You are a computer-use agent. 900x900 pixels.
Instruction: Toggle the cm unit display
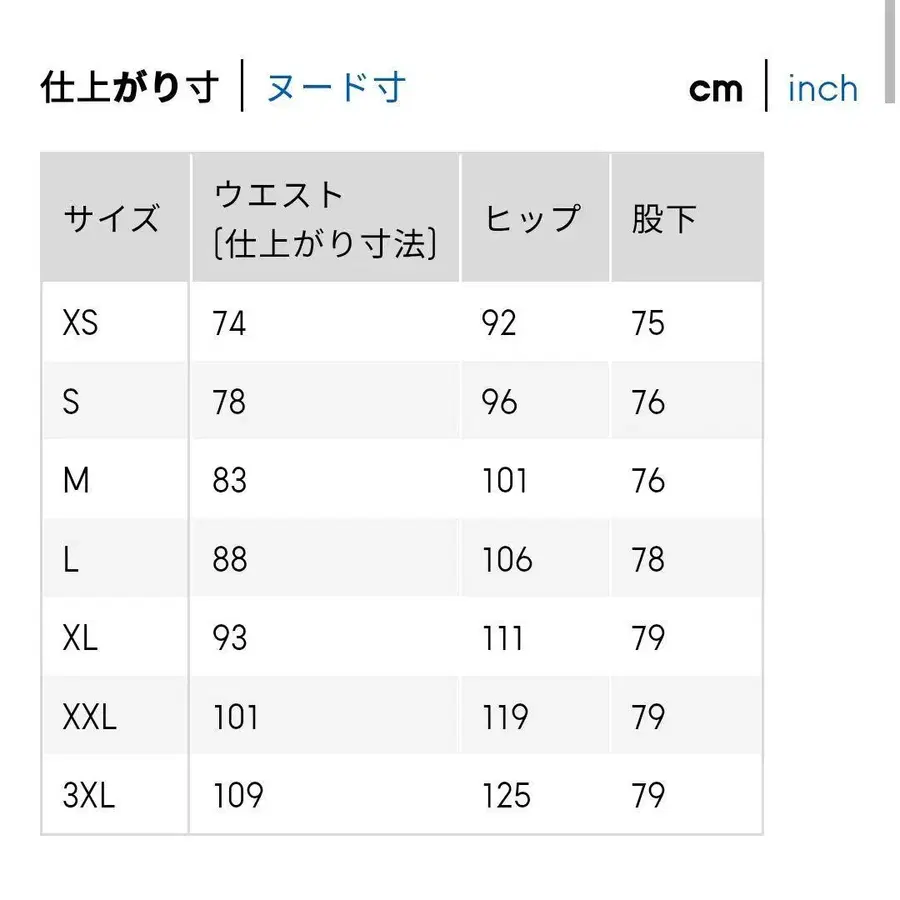716,88
